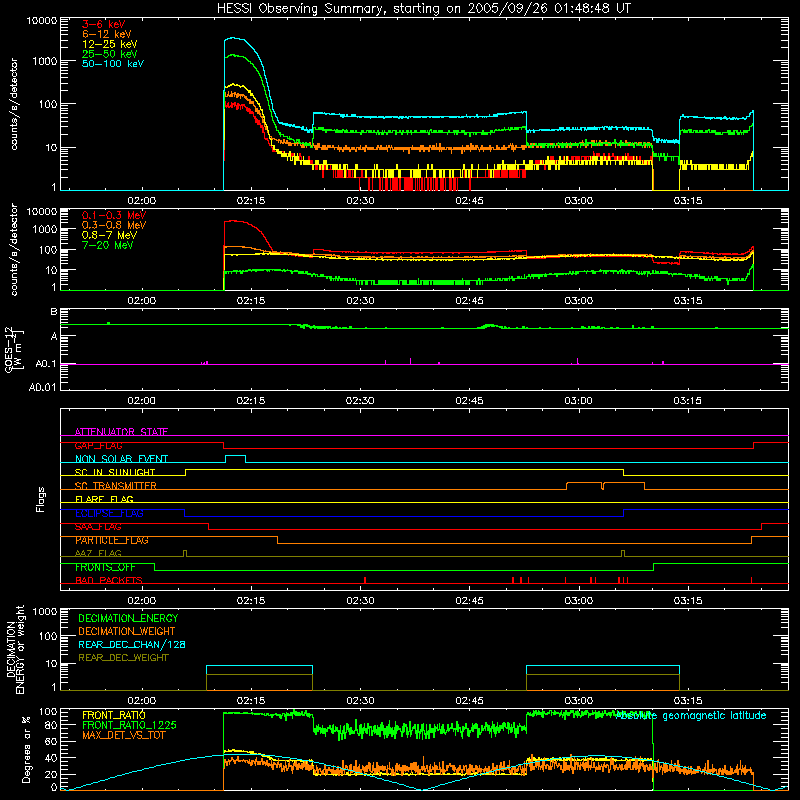Select the 12-25 keV legend label
Viewport: 800px width, 800px height.
(110, 44)
